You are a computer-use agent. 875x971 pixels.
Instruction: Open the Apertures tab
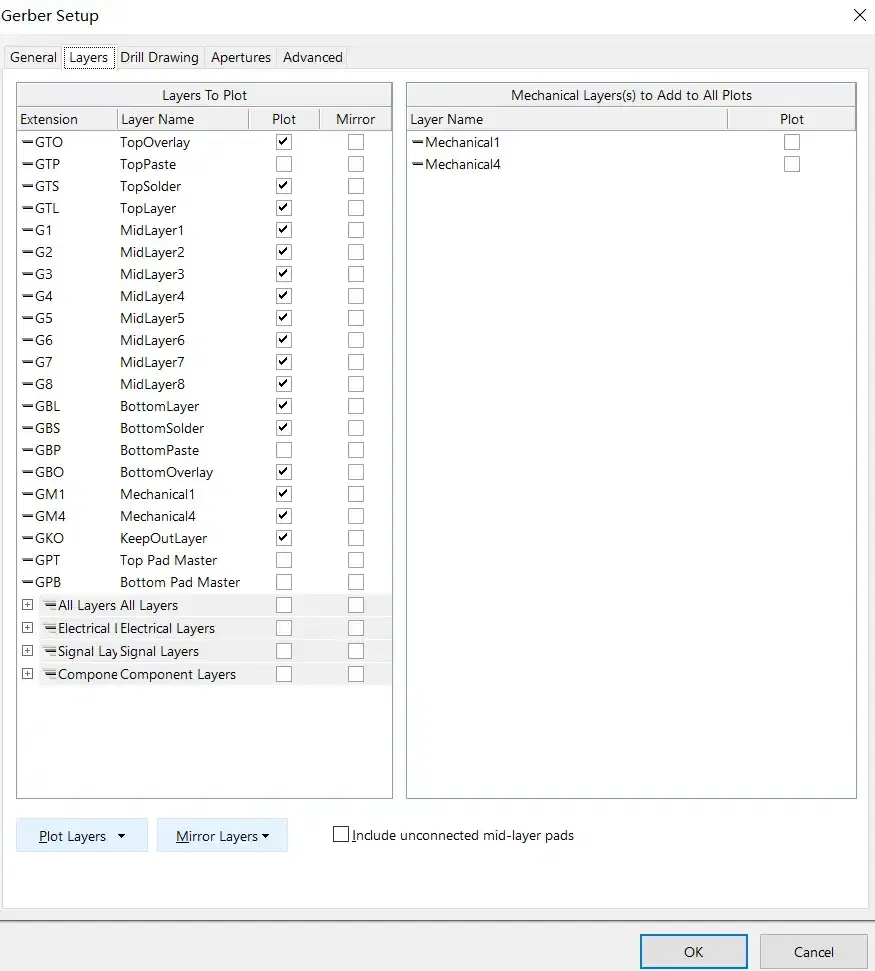click(241, 57)
